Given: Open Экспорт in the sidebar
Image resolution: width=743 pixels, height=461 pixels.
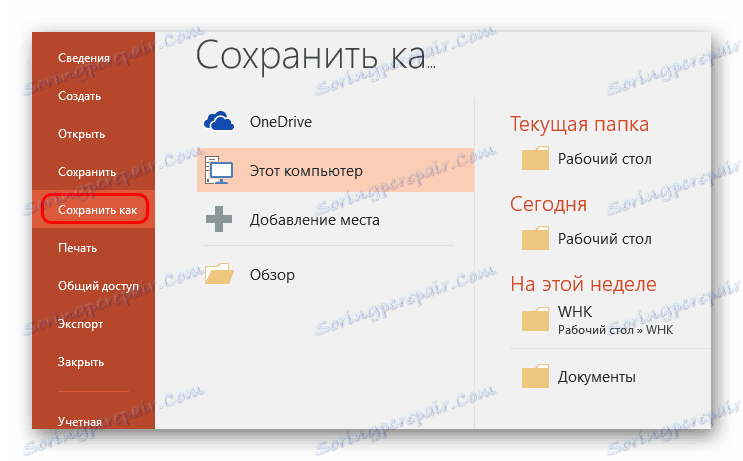Looking at the screenshot, I should pos(80,324).
